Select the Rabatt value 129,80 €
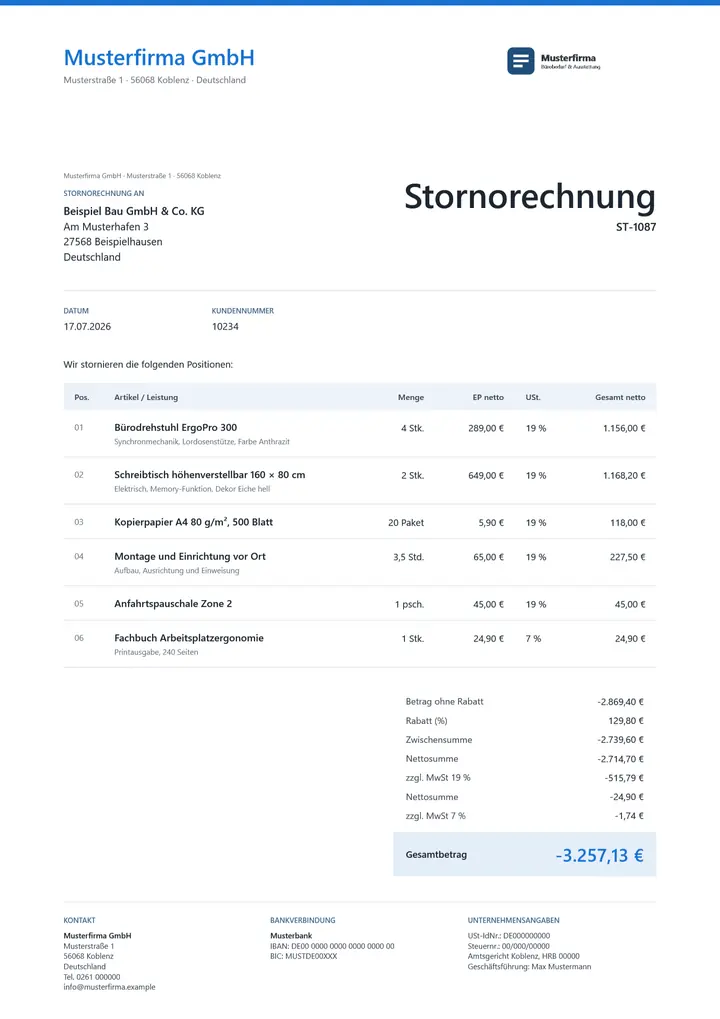Viewport: 720px width, 1019px height. click(626, 721)
